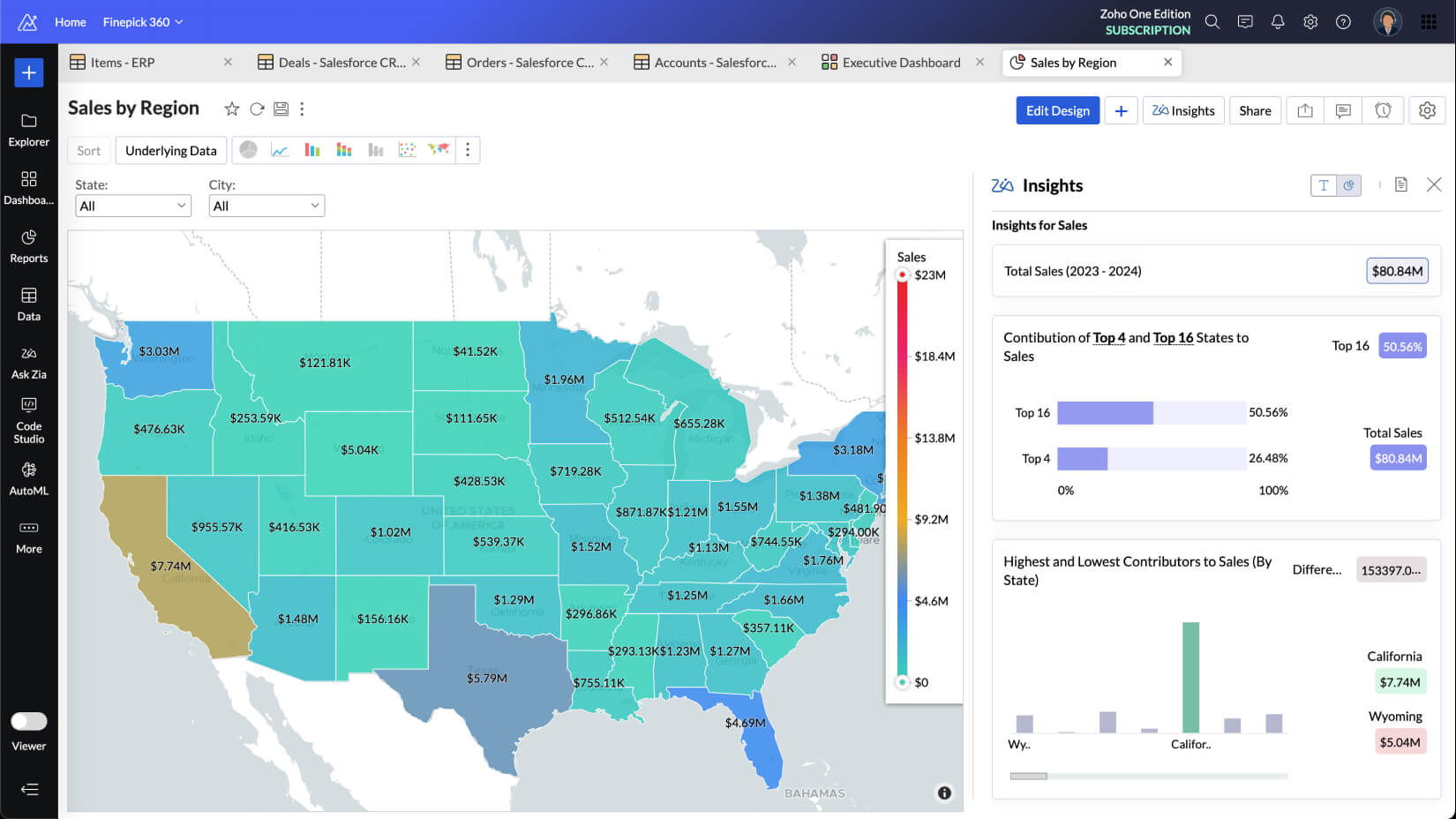Screen dimensions: 1456x819
Task: Open the export icon next to Share
Action: point(1305,110)
